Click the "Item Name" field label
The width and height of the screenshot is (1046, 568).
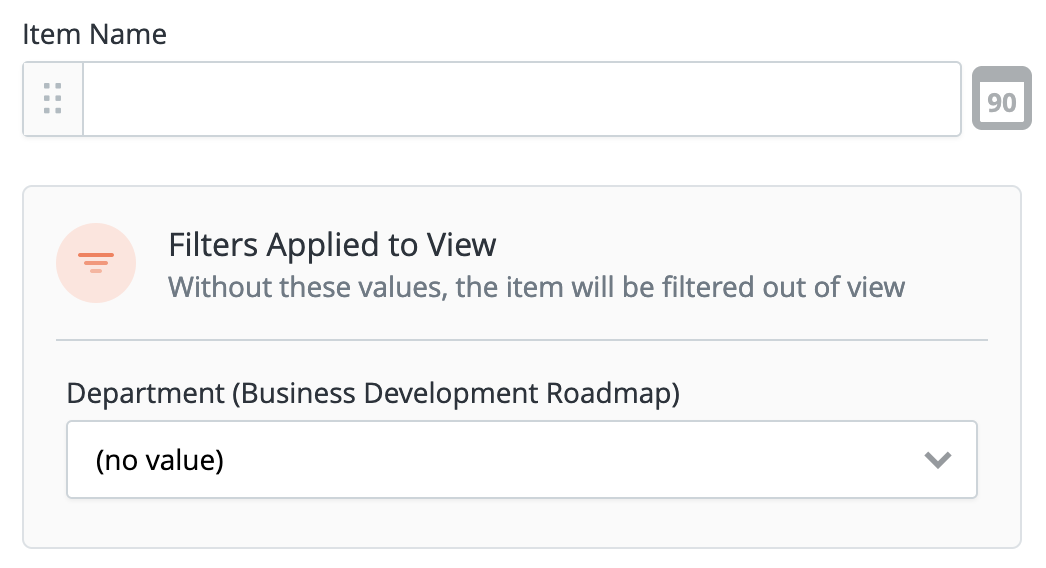point(94,35)
